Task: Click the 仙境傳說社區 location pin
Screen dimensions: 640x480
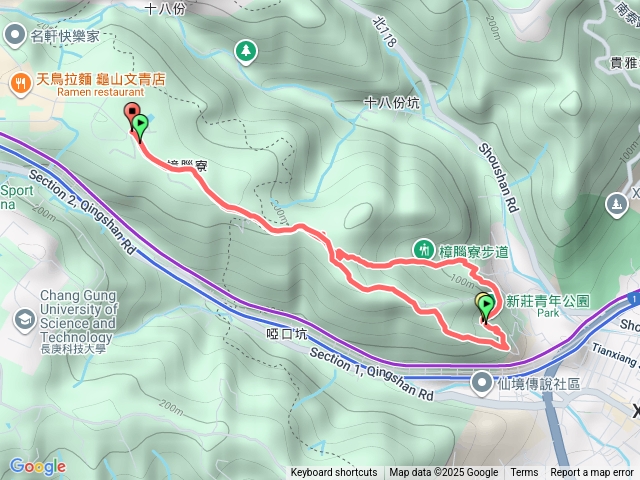Action: 482,383
